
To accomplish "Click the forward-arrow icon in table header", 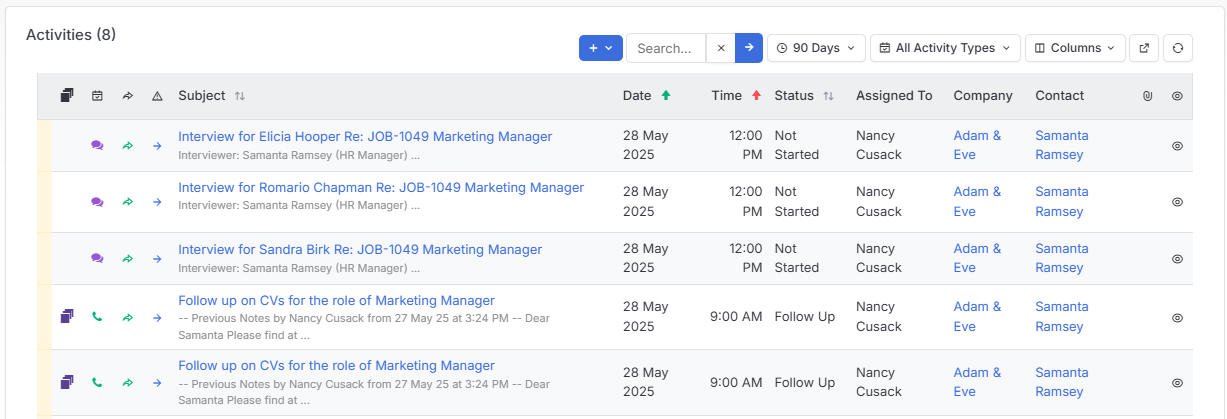I will tap(127, 96).
